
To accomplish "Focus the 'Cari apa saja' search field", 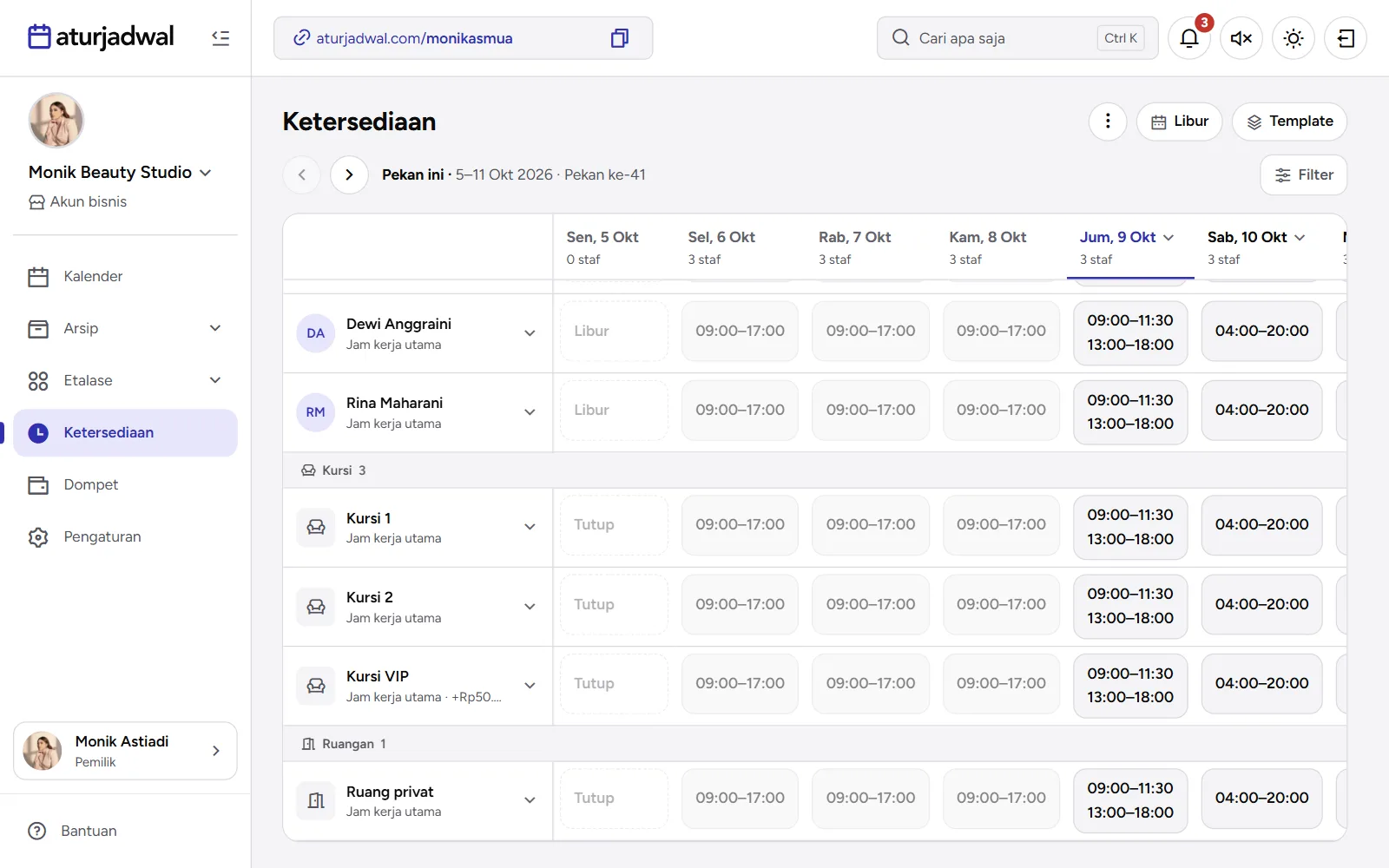I will (x=1017, y=38).
